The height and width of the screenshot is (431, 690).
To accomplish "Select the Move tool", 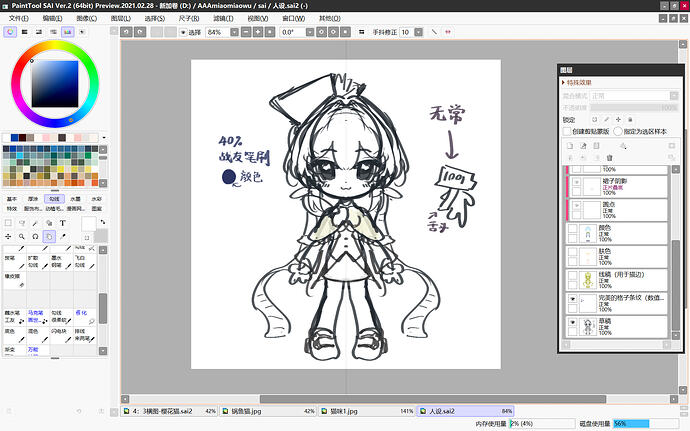I will [x=8, y=236].
